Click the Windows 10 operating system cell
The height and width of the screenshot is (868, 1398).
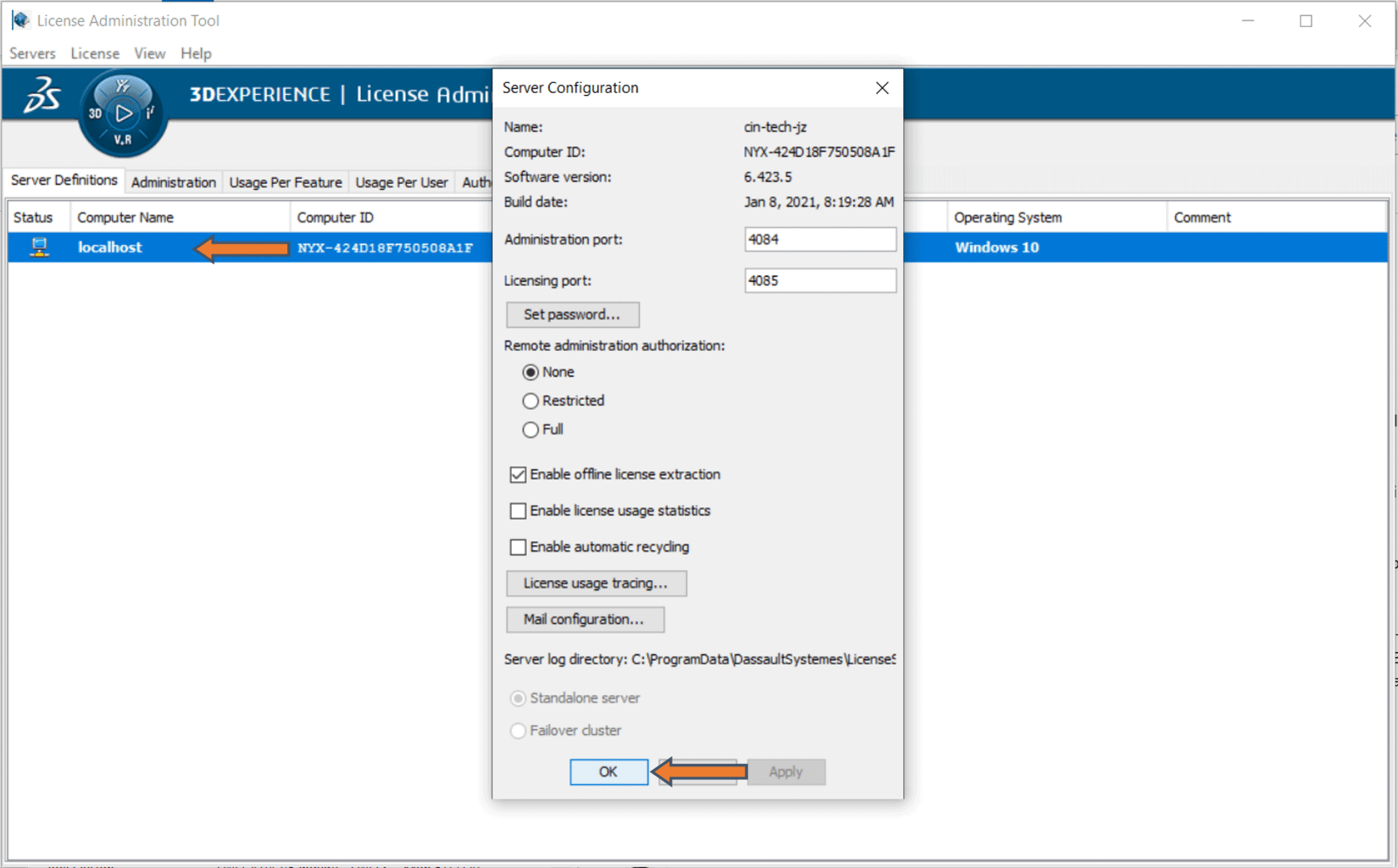click(996, 247)
